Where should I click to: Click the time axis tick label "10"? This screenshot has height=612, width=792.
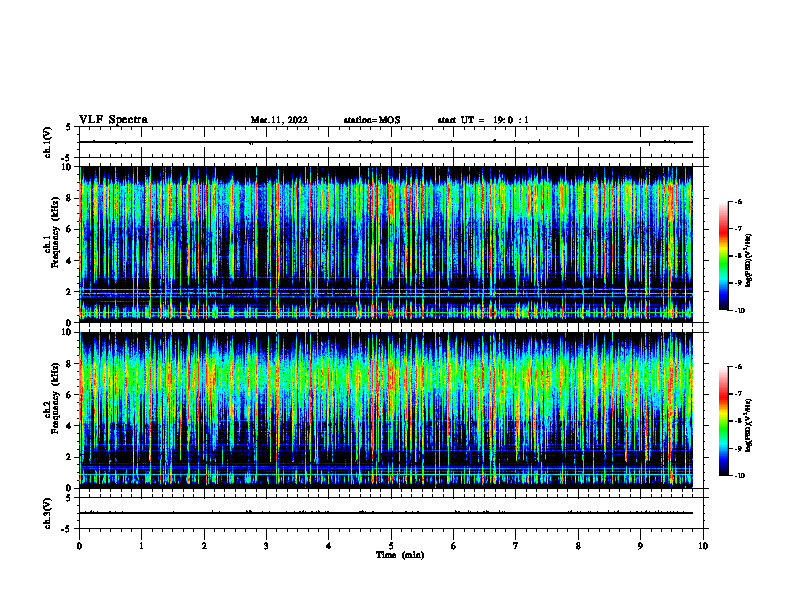[703, 546]
